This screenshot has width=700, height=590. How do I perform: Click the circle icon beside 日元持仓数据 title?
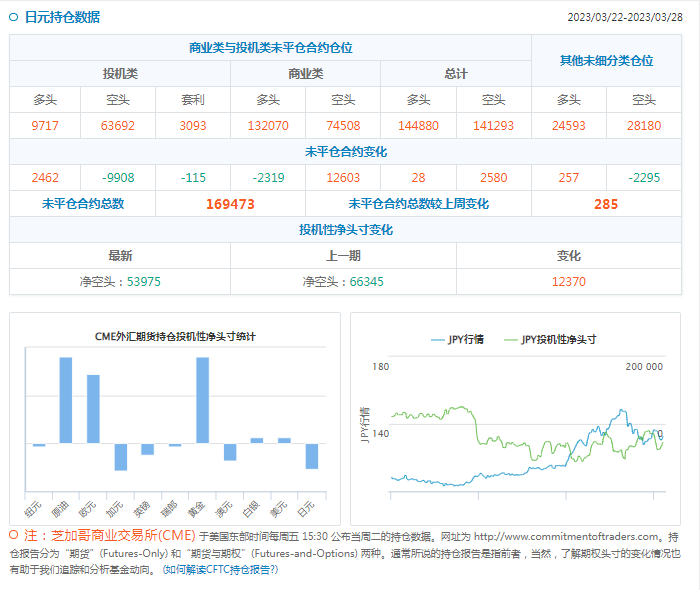pyautogui.click(x=13, y=17)
